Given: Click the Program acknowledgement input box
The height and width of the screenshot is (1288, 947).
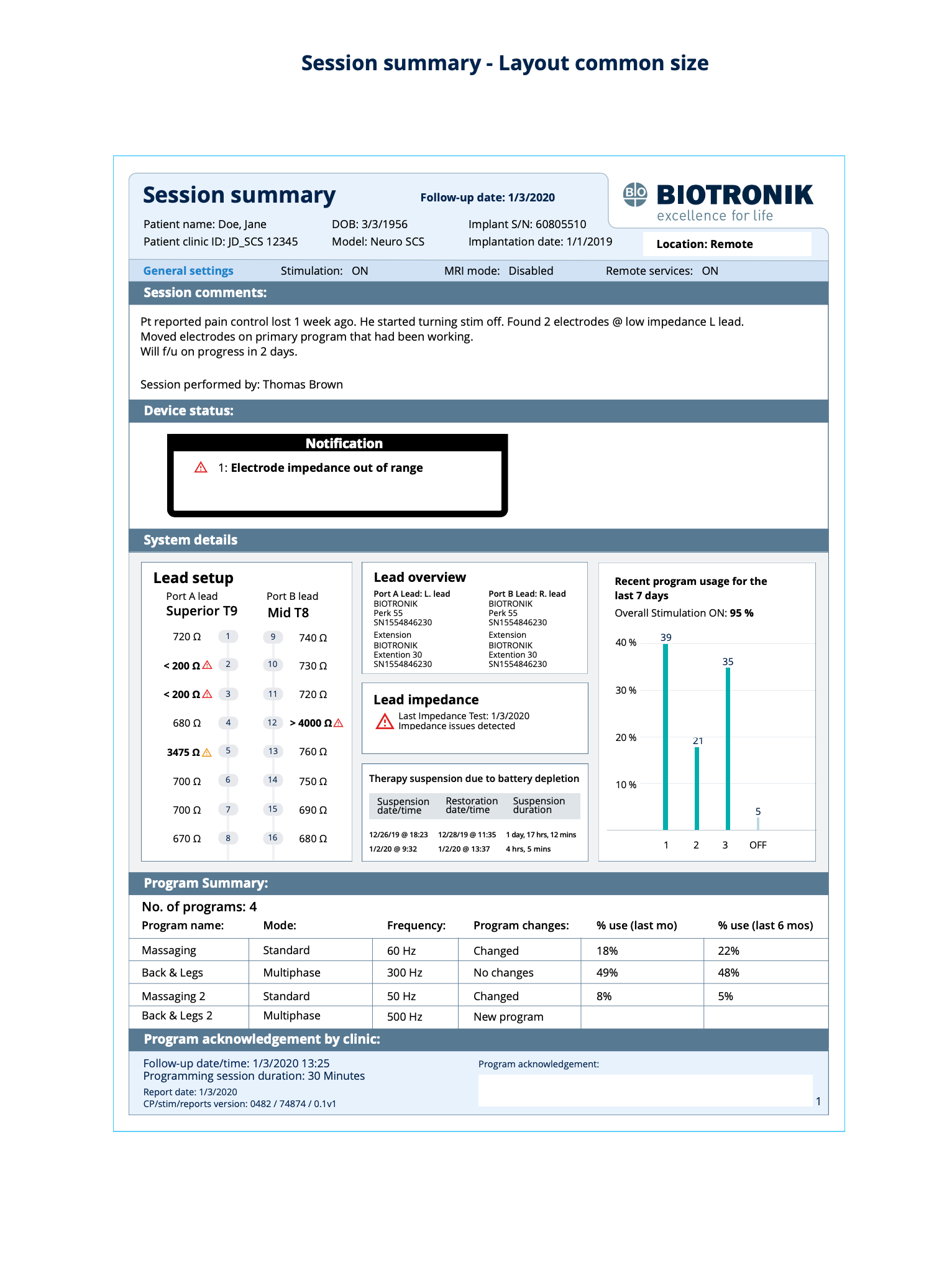Looking at the screenshot, I should [645, 1090].
